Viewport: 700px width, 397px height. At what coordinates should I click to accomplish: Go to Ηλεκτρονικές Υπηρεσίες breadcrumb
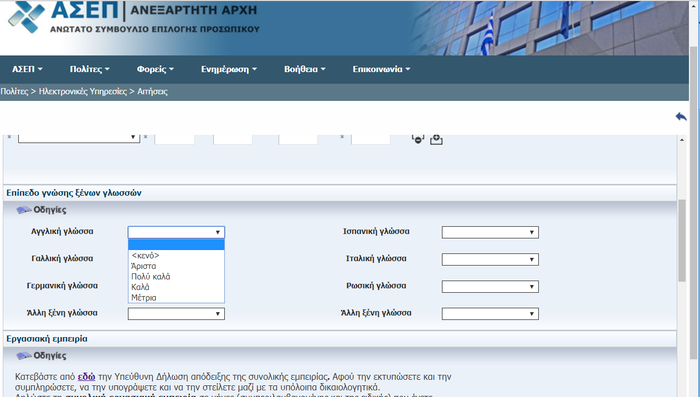coord(83,92)
